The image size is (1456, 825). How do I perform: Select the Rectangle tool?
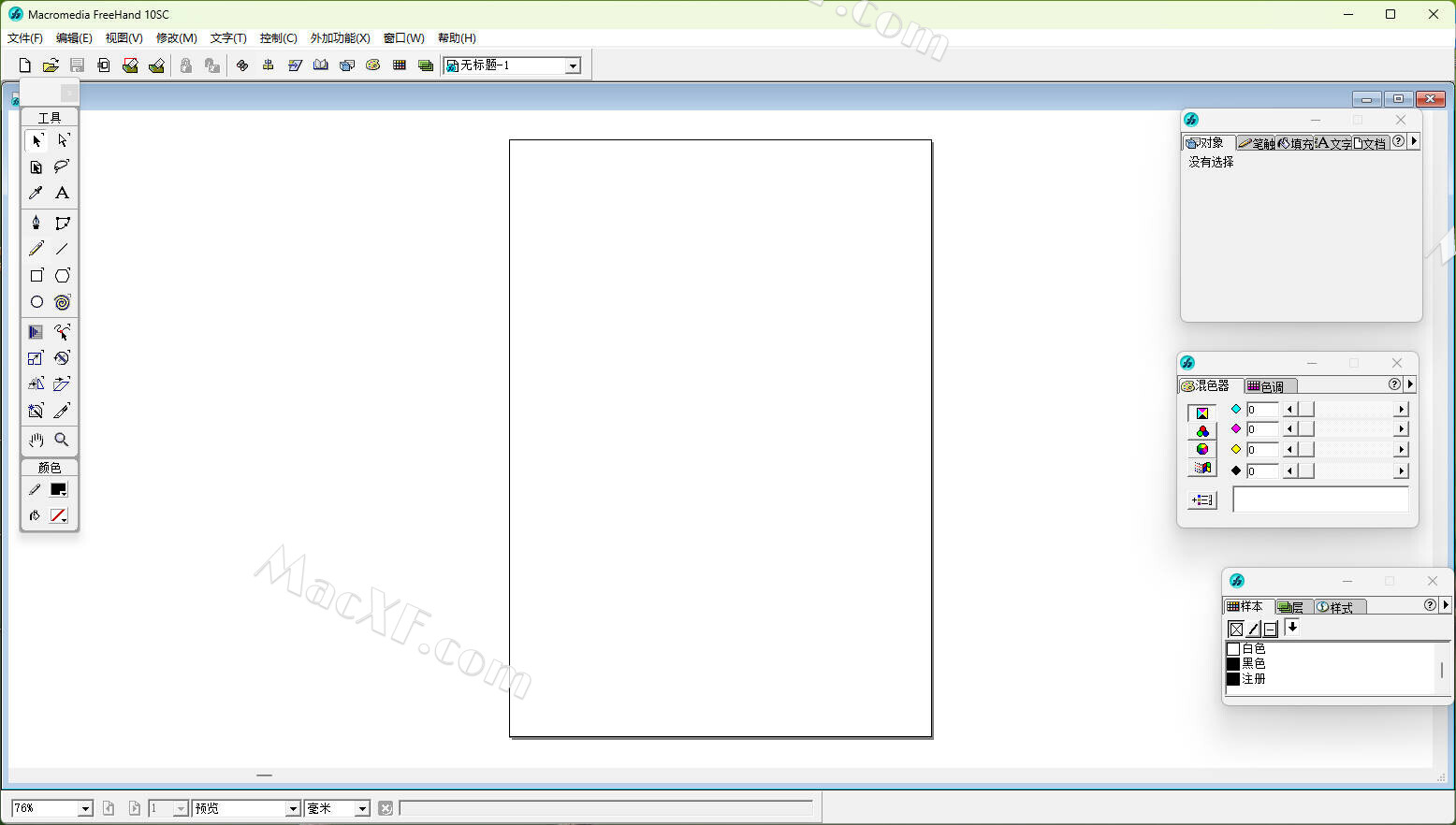36,276
